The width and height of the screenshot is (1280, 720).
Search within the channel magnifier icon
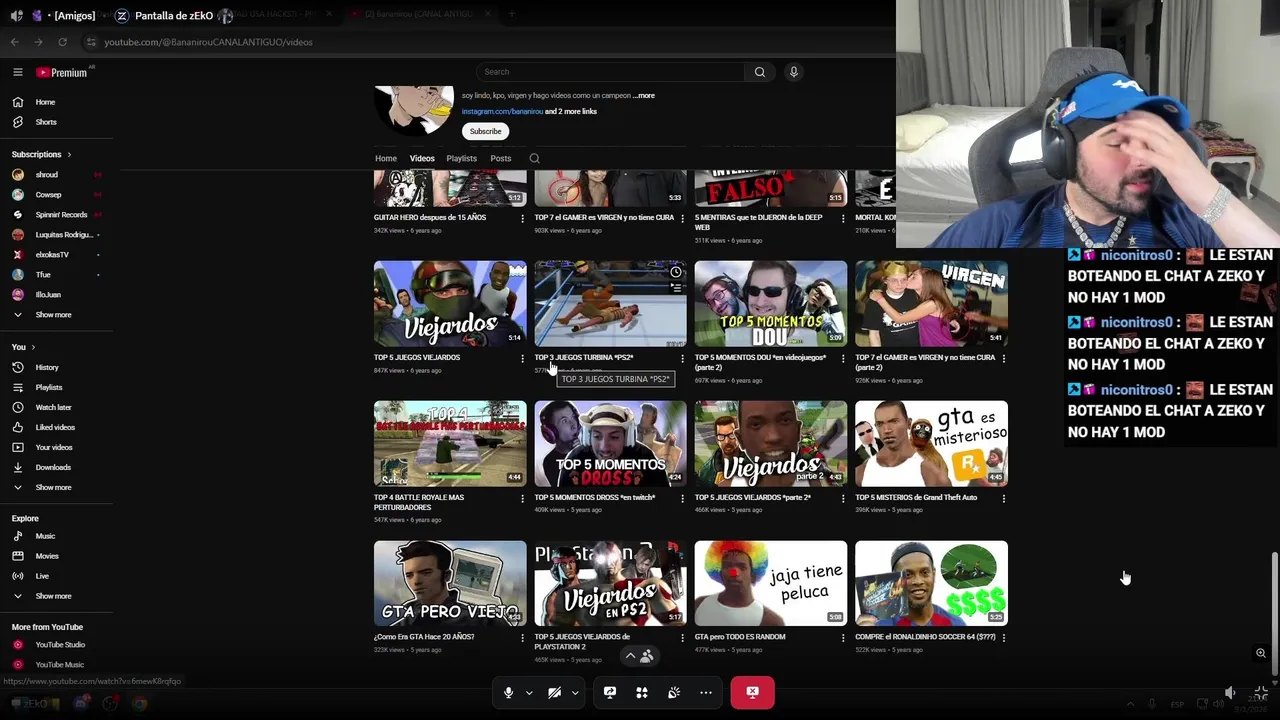tap(534, 158)
